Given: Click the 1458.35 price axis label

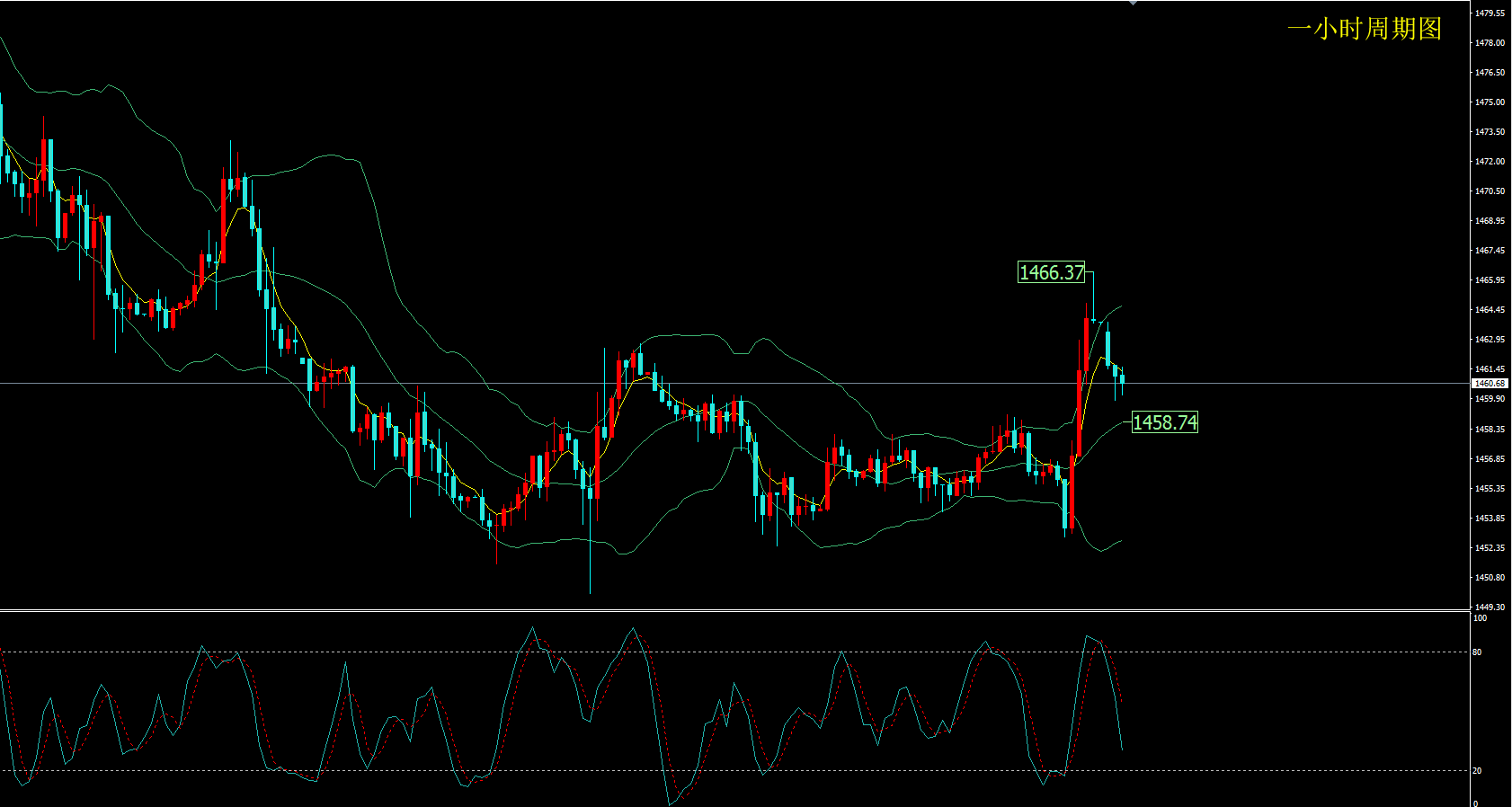Looking at the screenshot, I should click(x=1490, y=430).
